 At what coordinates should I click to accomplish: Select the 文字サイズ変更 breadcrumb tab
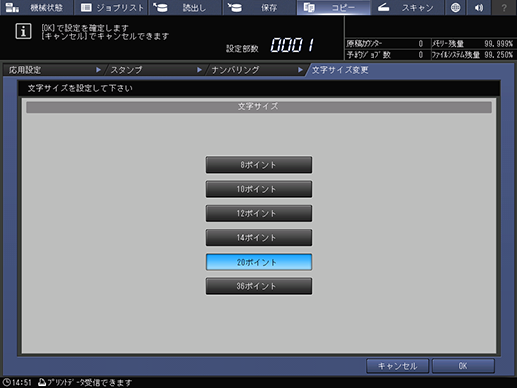340,70
